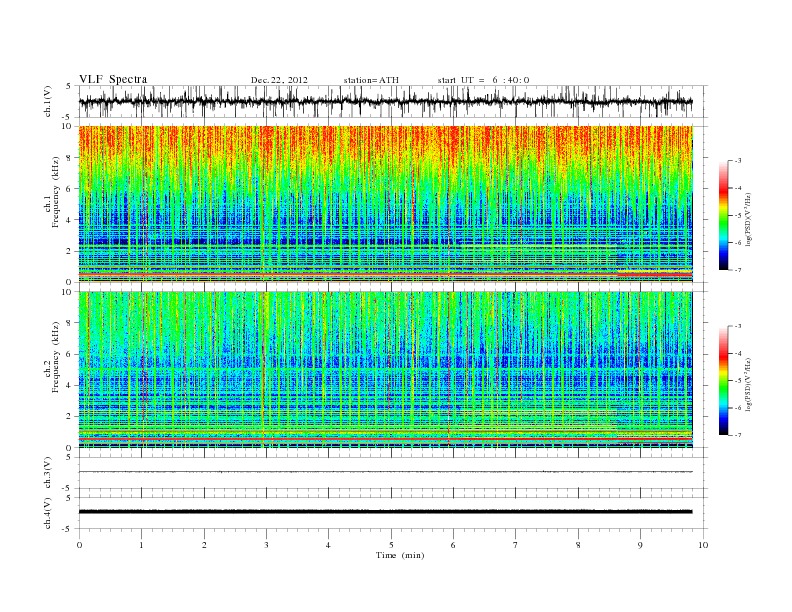Click the upper color scale bar beside ch.1
Image resolution: width=792 pixels, height=612 pixels.
[723, 216]
